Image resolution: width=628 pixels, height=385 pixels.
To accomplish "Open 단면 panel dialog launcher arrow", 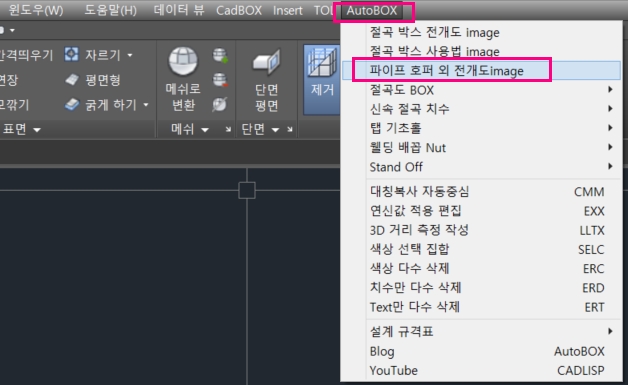I will 290,129.
